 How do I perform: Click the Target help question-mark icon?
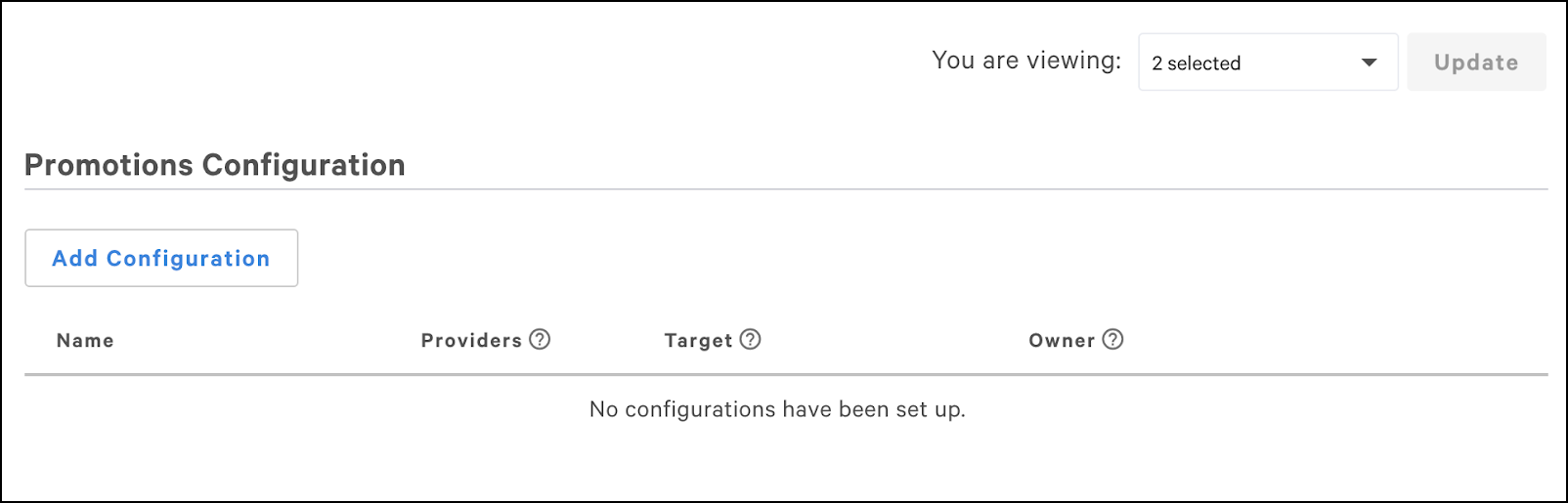pyautogui.click(x=750, y=339)
